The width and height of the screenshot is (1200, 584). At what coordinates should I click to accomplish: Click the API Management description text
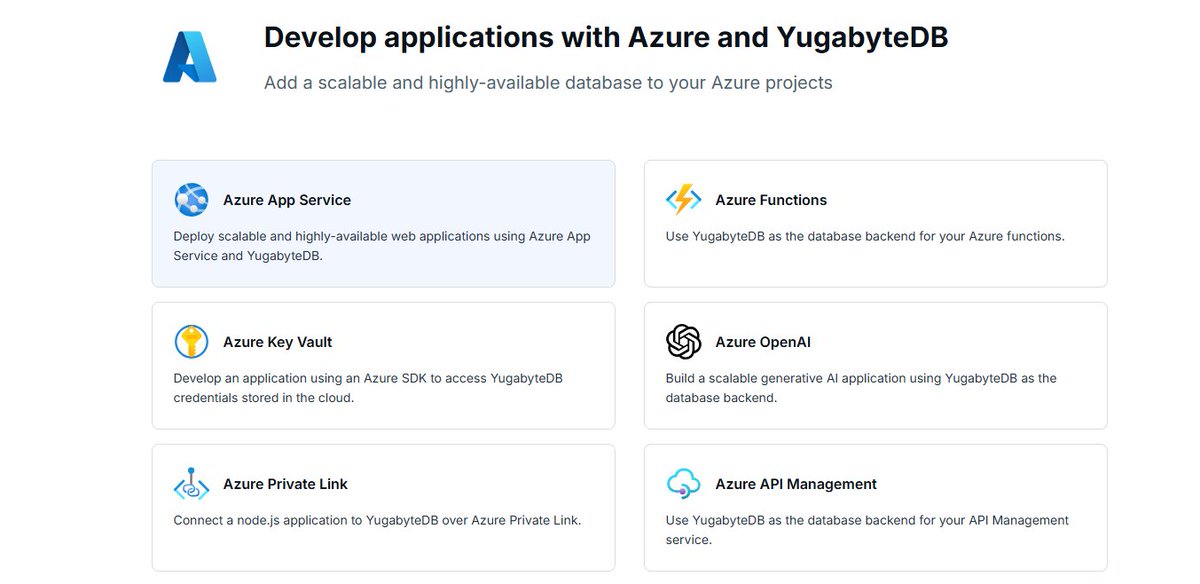pyautogui.click(x=867, y=528)
